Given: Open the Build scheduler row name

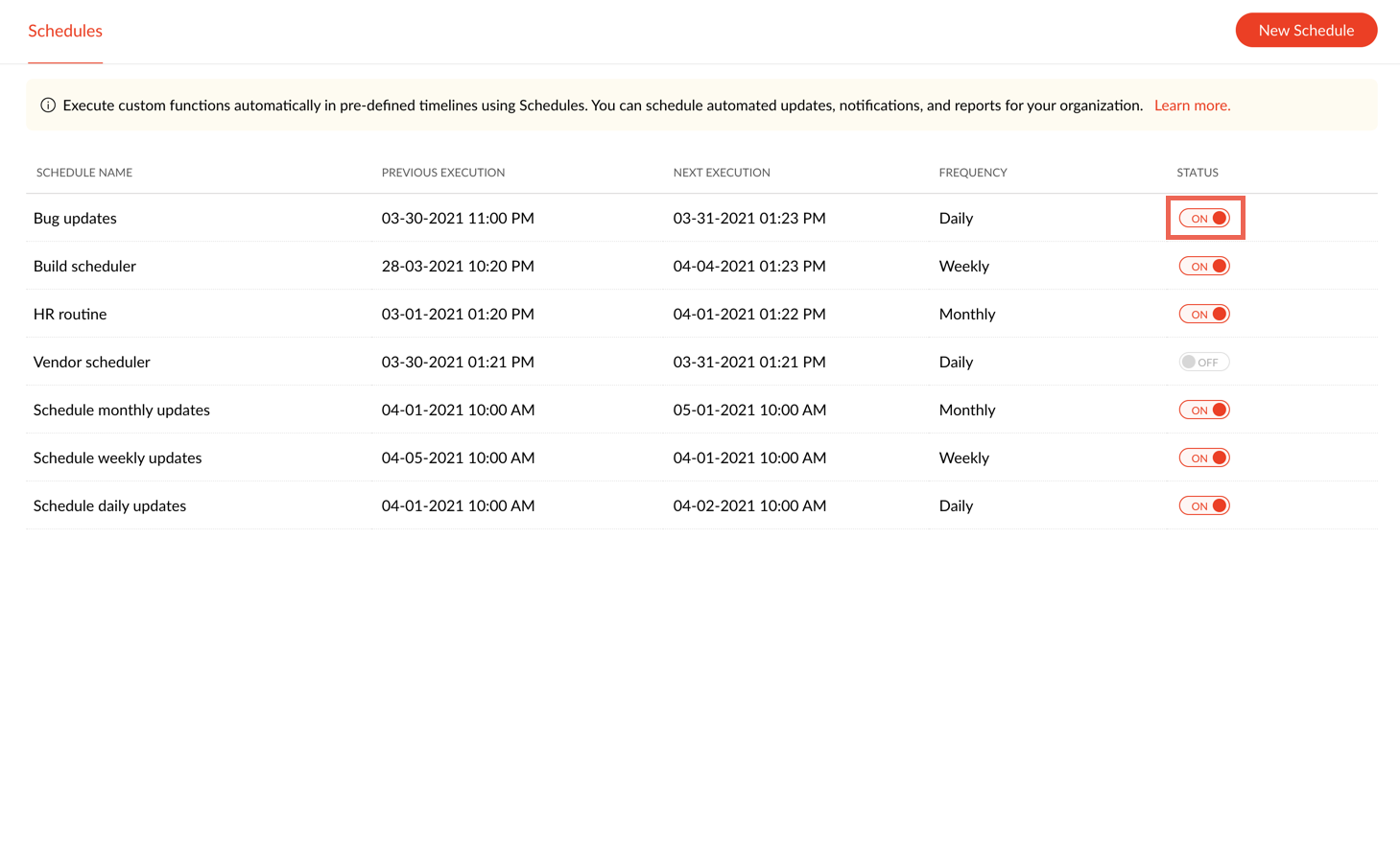Looking at the screenshot, I should click(84, 267).
